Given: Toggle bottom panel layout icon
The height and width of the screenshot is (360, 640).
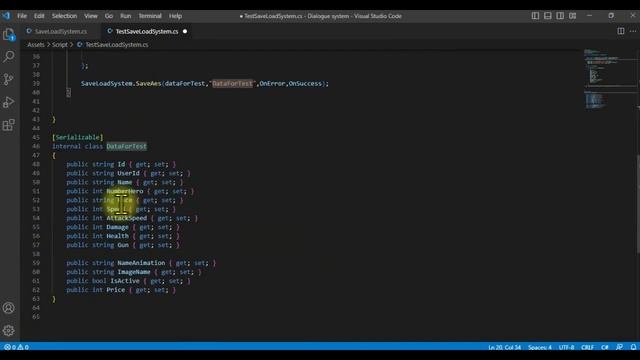Looking at the screenshot, I should tap(548, 16).
